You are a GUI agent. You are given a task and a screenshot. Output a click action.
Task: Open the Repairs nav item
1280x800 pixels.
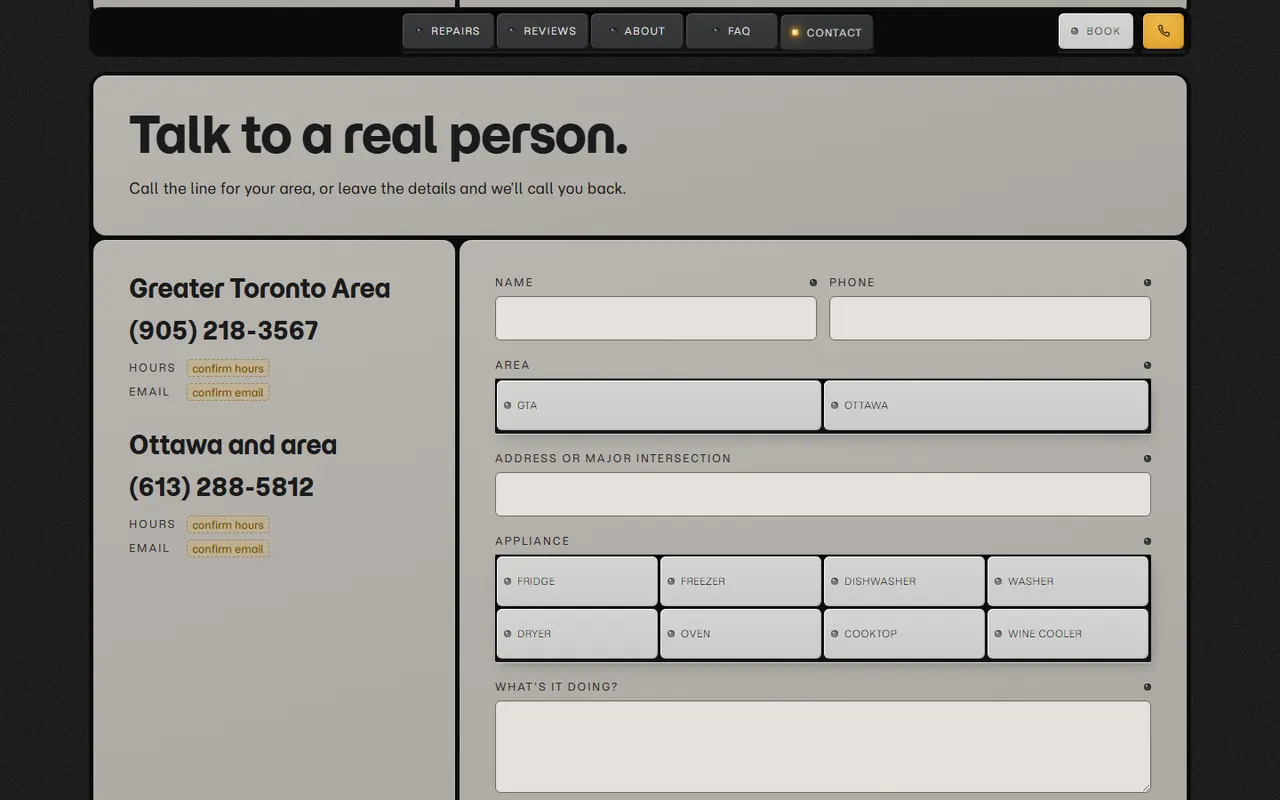448,31
